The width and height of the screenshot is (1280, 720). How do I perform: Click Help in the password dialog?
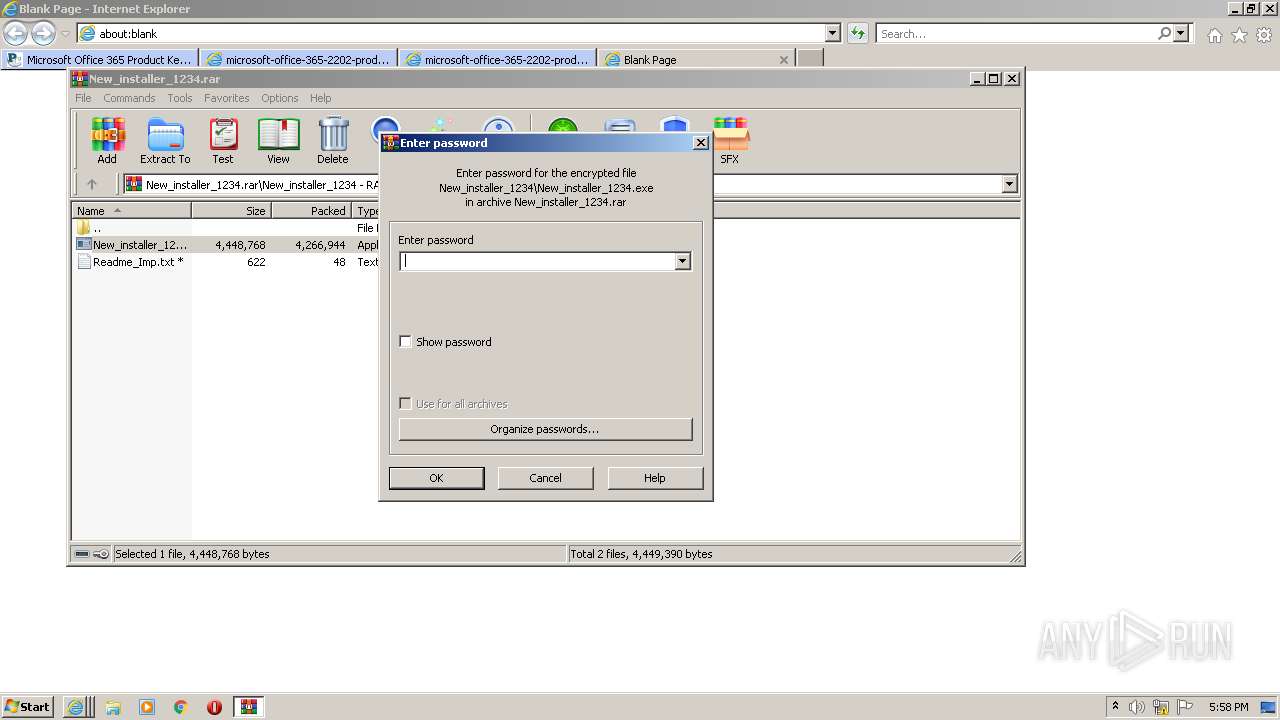point(655,478)
